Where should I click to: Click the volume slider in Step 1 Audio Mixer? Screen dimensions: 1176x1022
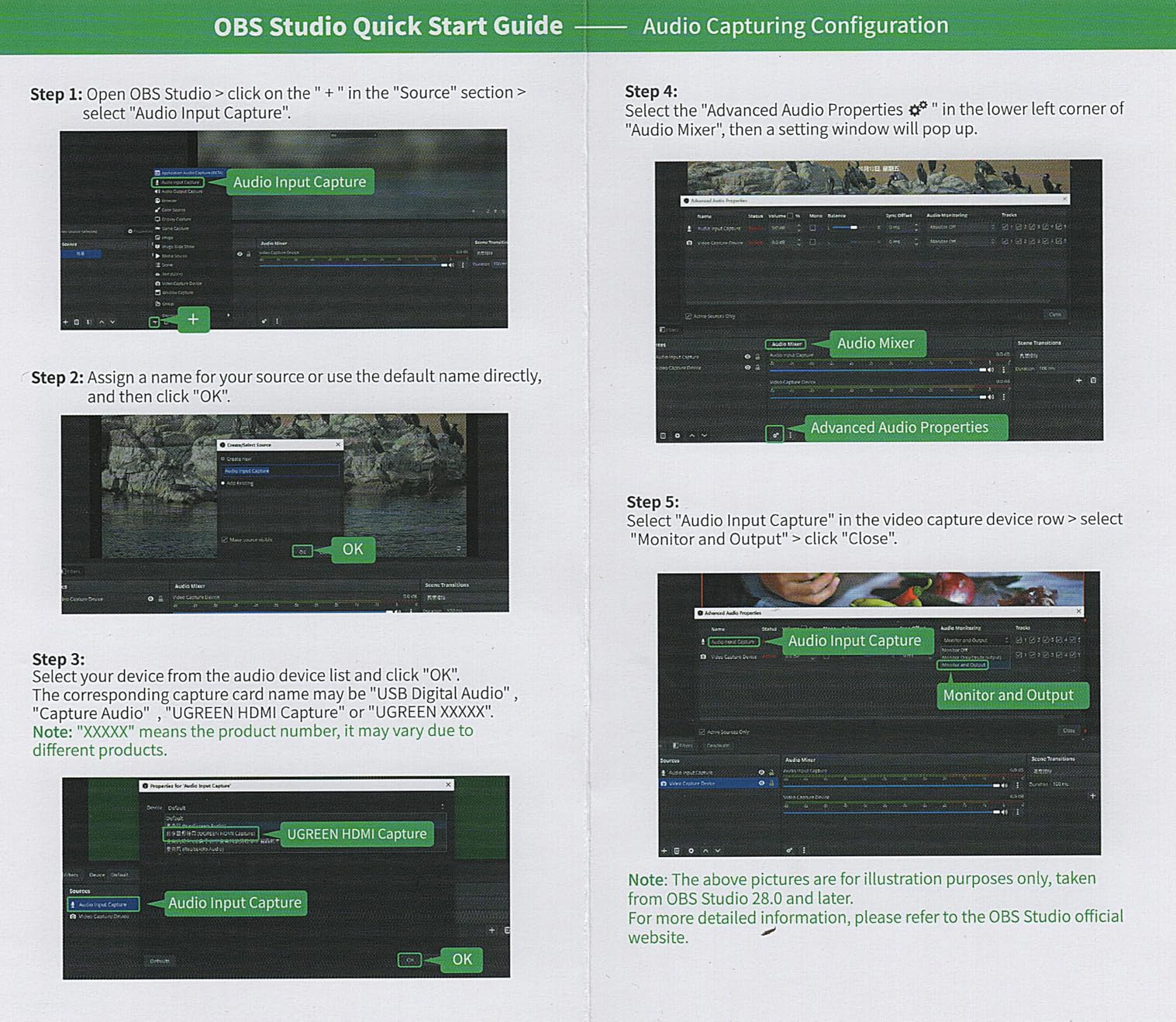pos(353,265)
